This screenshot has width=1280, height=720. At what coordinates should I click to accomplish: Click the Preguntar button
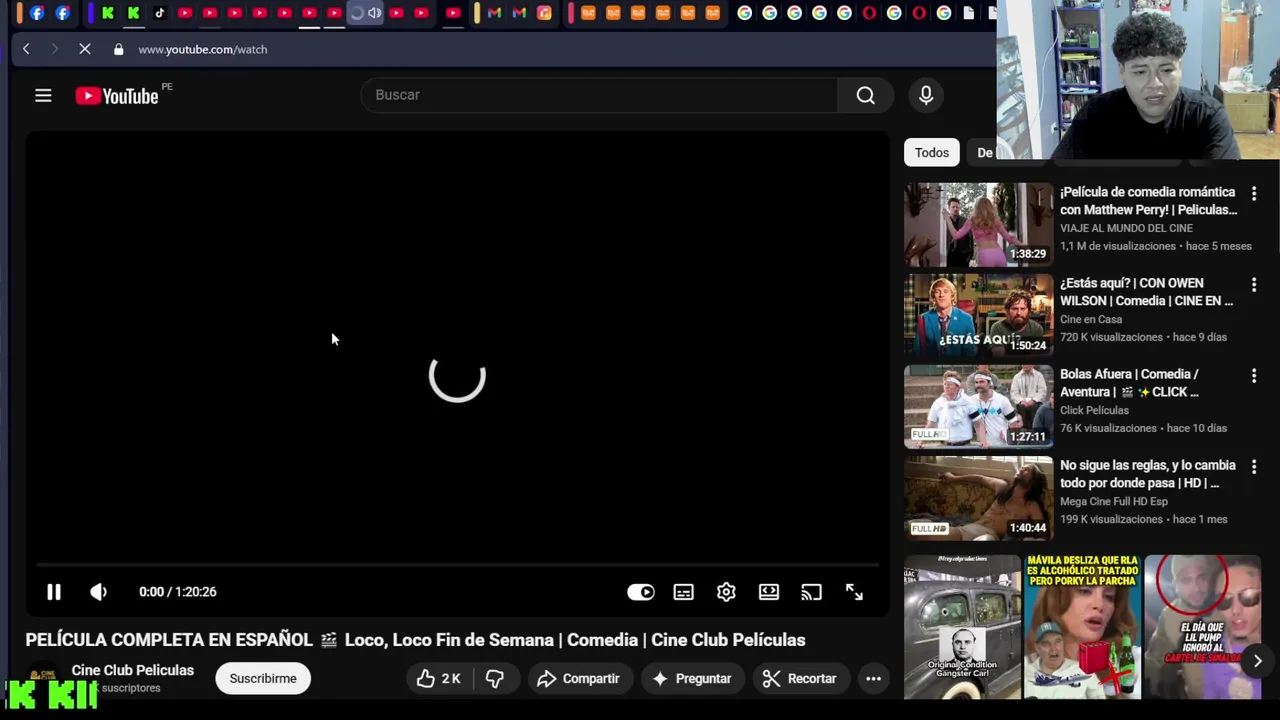[692, 678]
